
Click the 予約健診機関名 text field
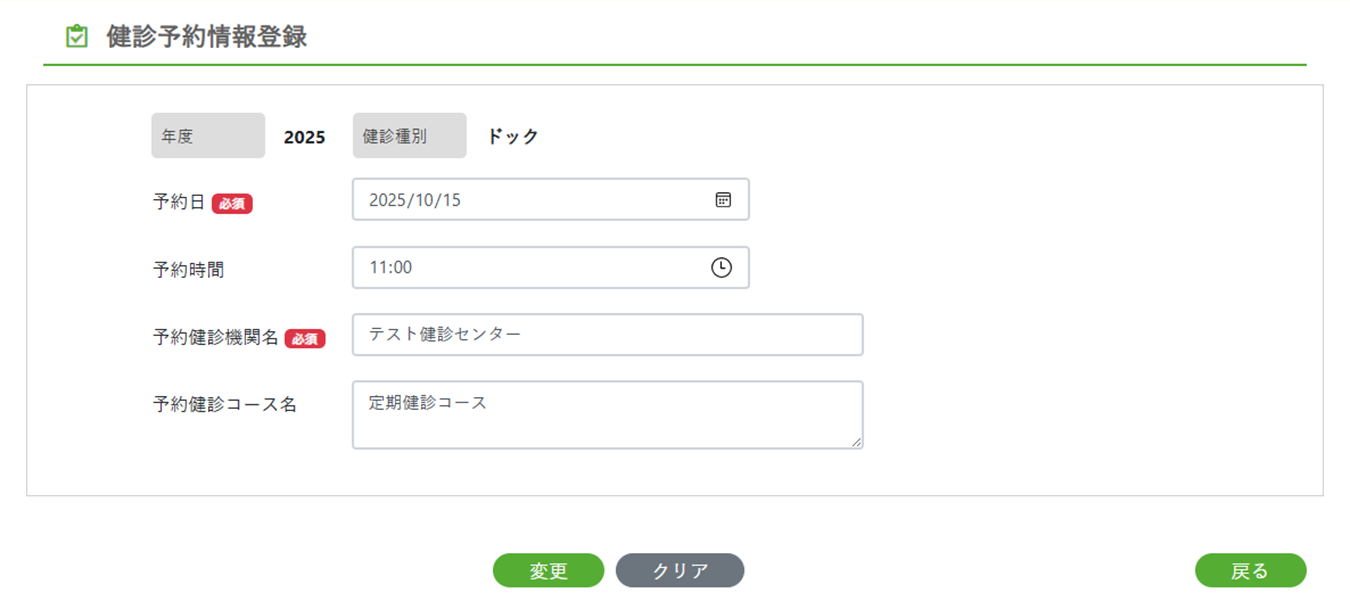607,335
